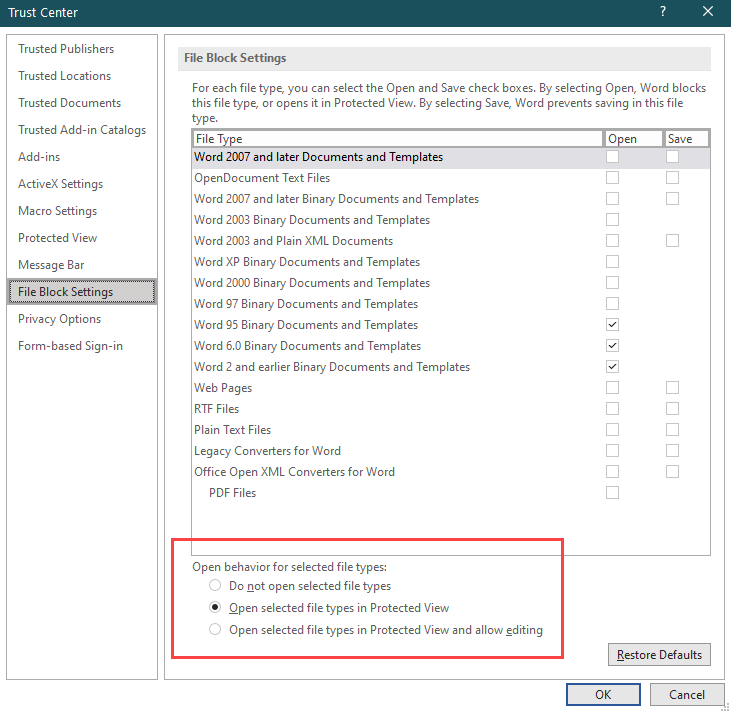This screenshot has width=731, height=713.
Task: Check Open for Legacy Converters for Word
Action: pos(612,450)
